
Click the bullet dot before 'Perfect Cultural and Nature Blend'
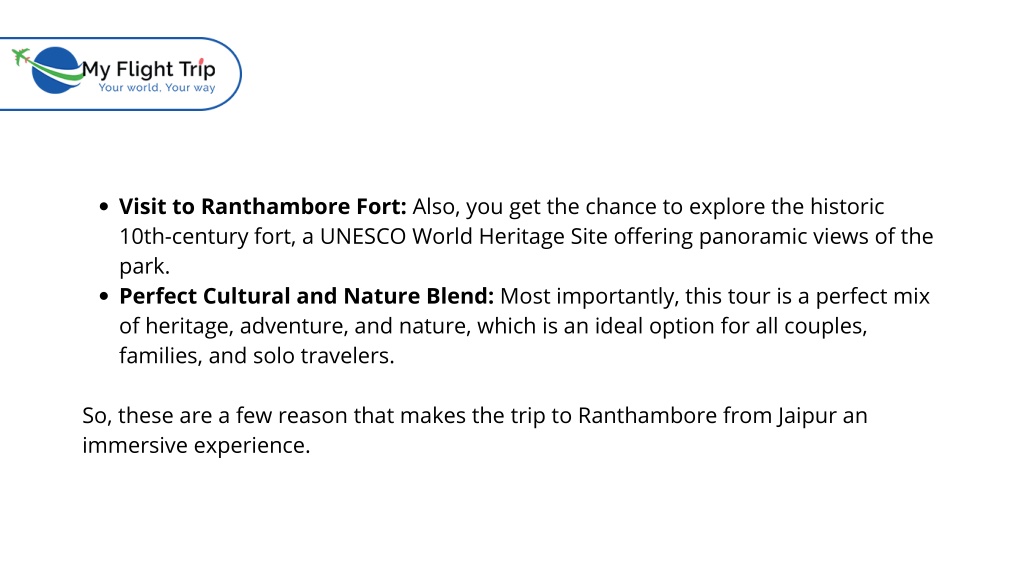click(104, 296)
